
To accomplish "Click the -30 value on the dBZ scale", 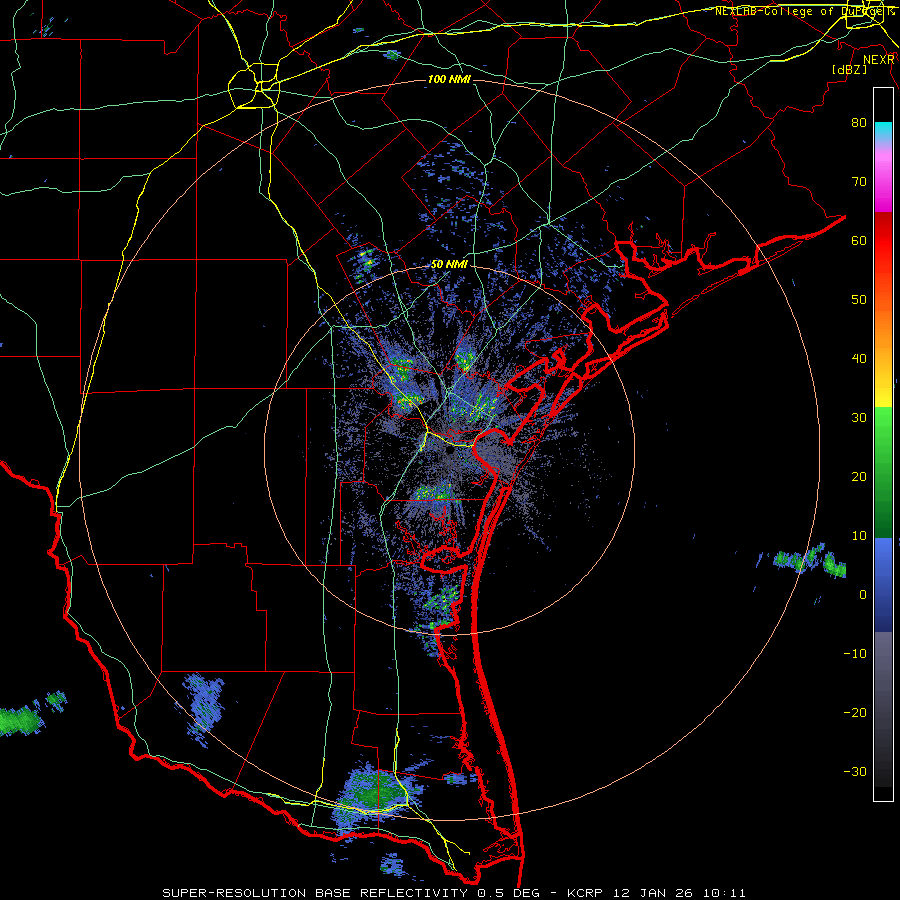I will point(855,771).
